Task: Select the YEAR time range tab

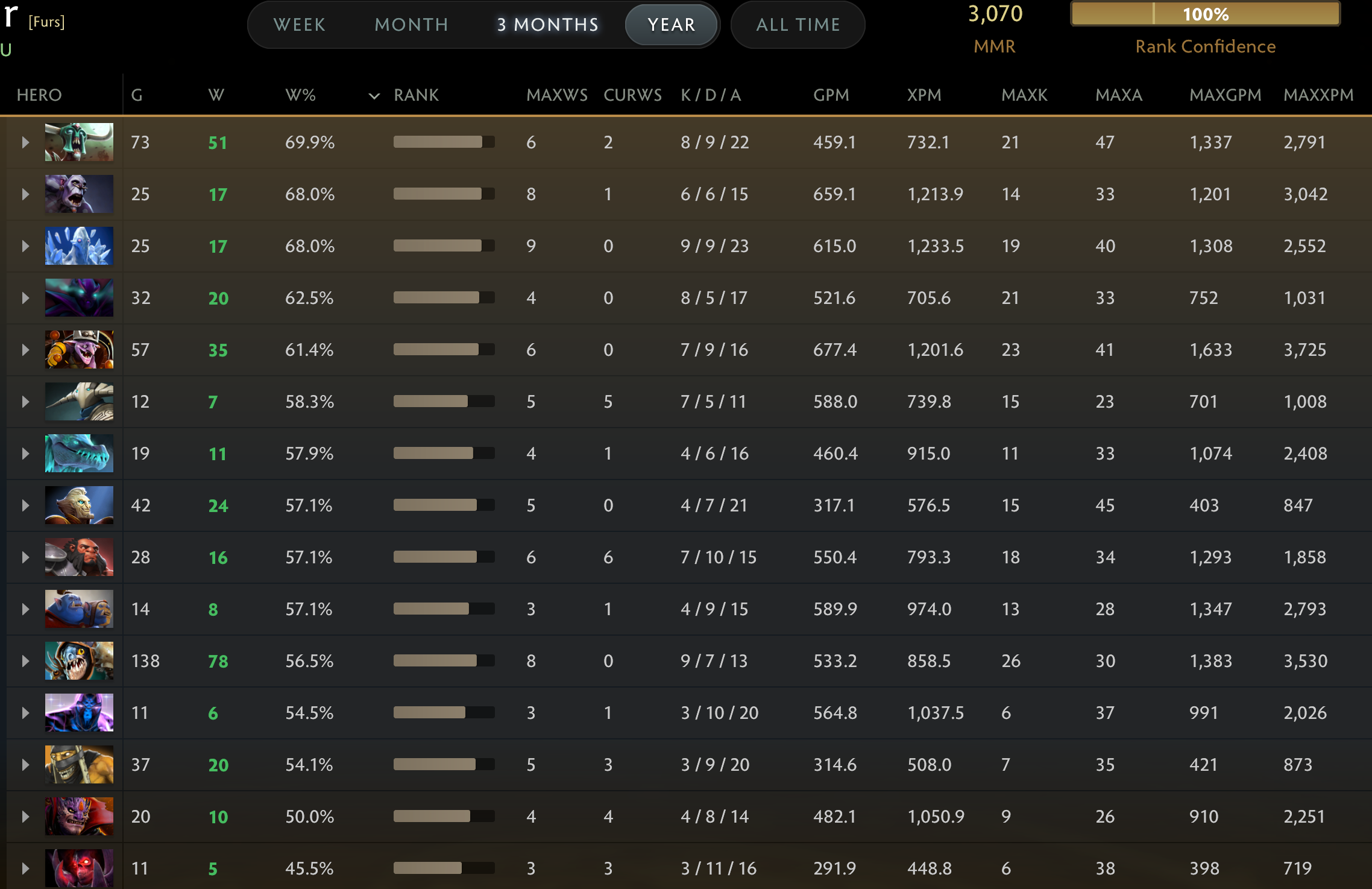Action: click(672, 25)
